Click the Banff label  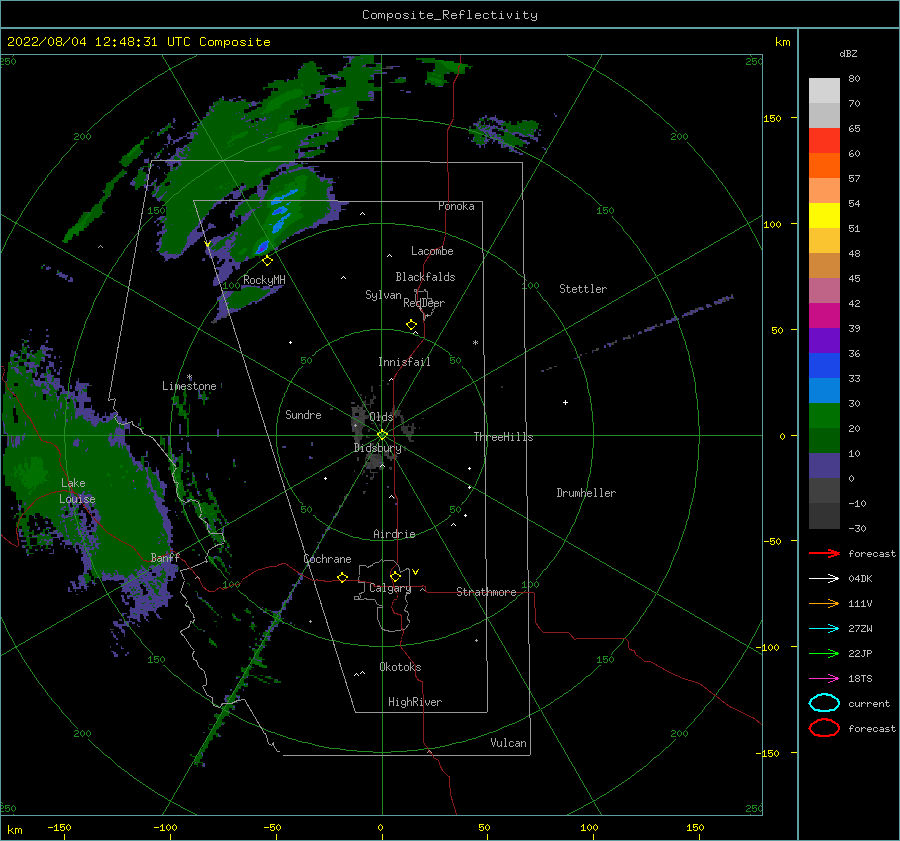(165, 558)
